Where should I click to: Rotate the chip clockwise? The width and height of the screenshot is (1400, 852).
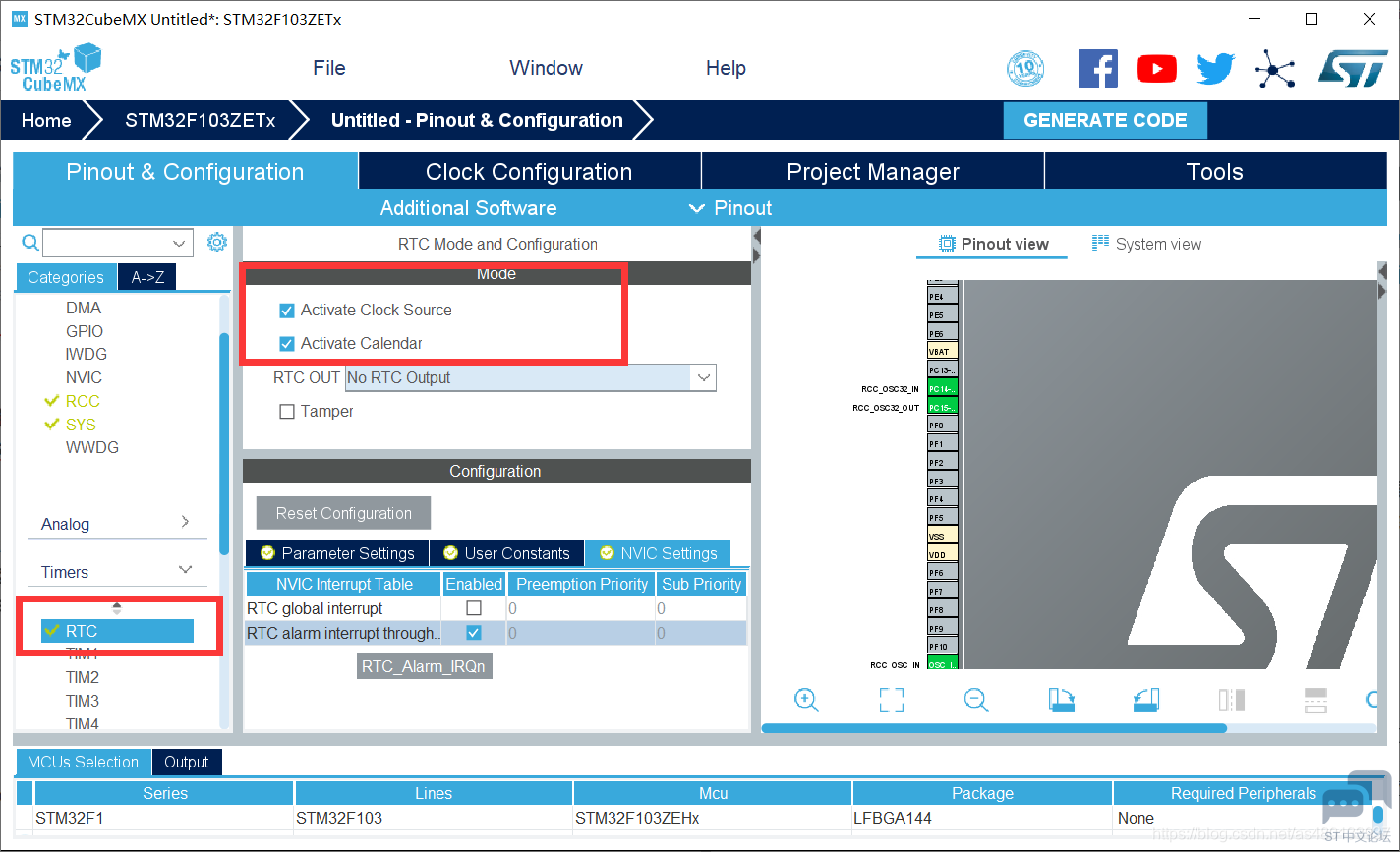(1062, 700)
